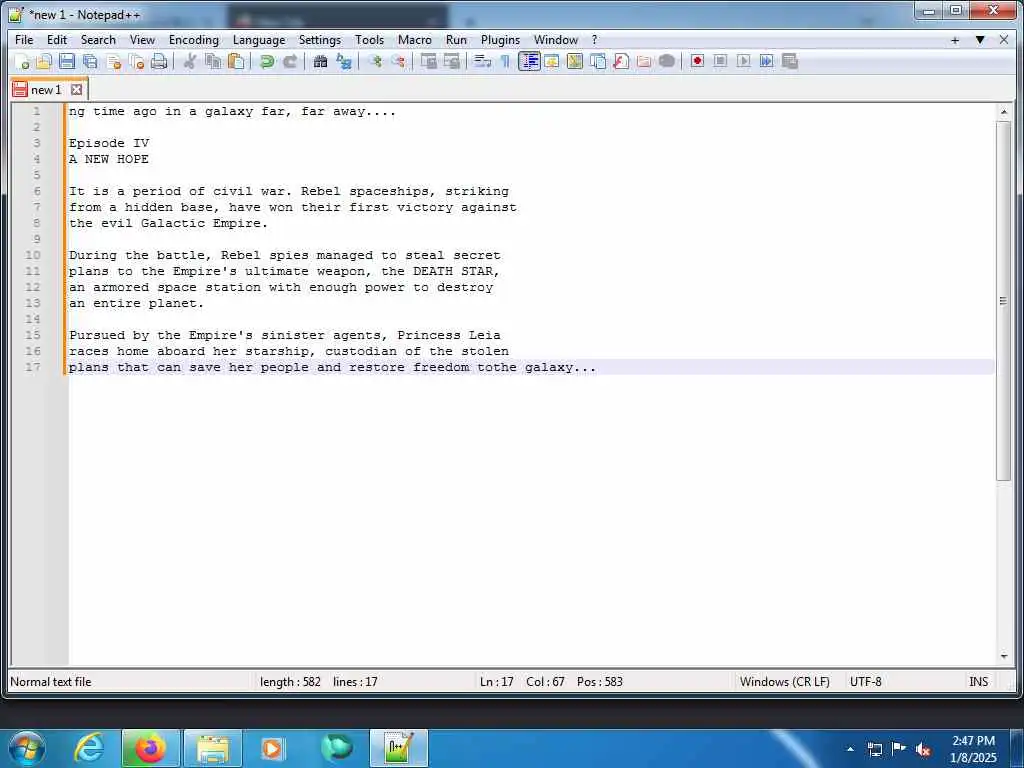1024x768 pixels.
Task: Toggle synchronize vertical scrolling
Action: 428,61
